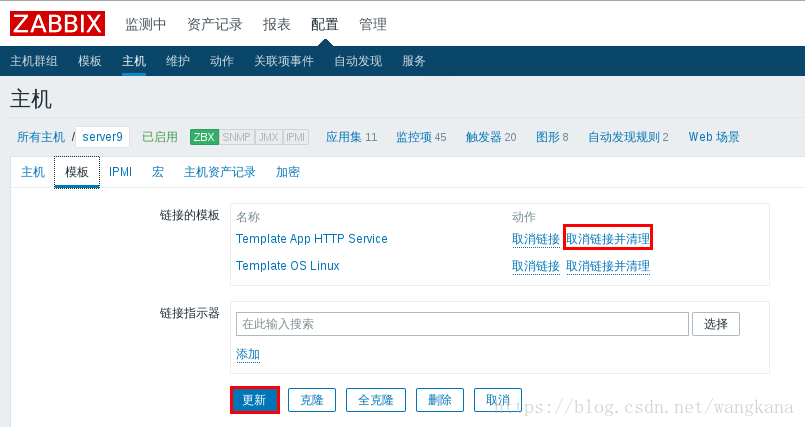Viewport: 805px width, 427px height.
Task: Click the green ZBX availability badge
Action: coord(204,137)
